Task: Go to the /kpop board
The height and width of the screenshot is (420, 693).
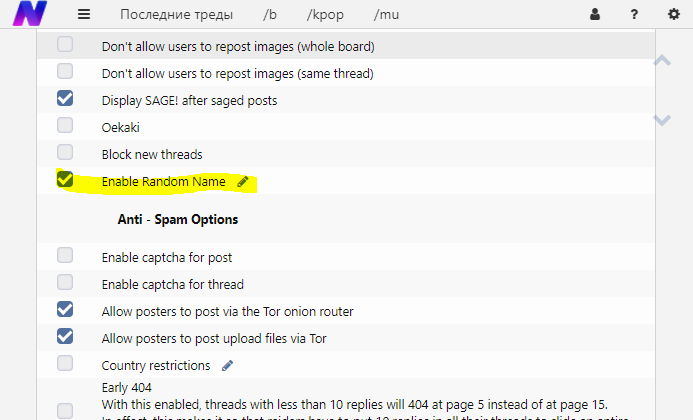Action: point(325,15)
